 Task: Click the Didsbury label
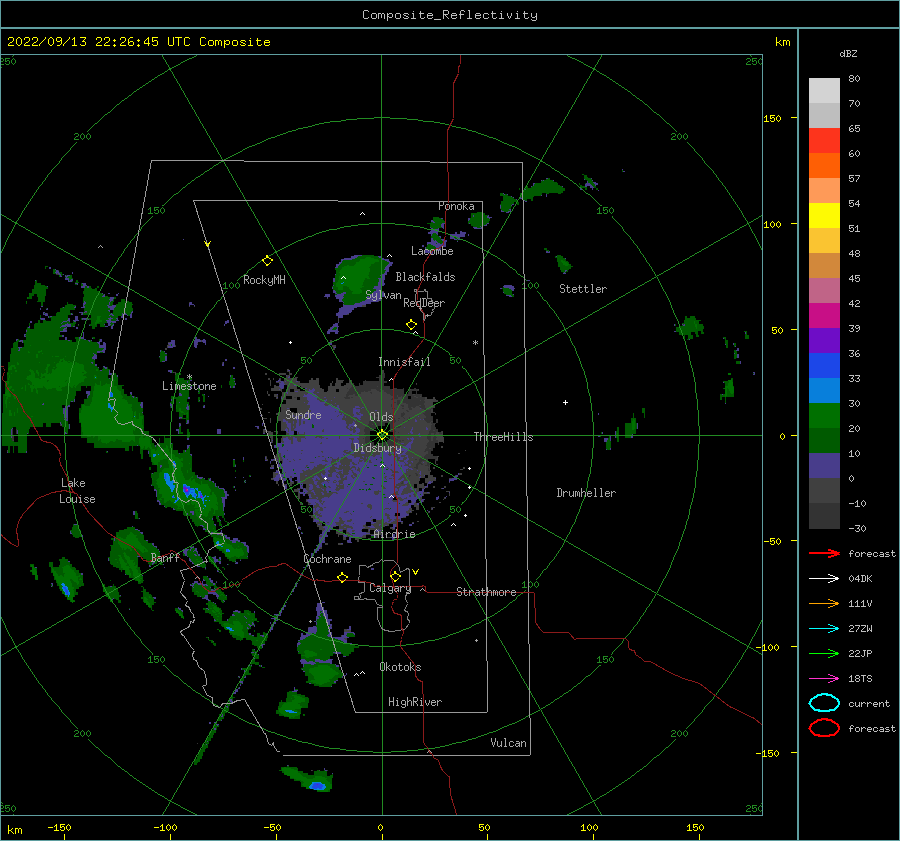click(377, 448)
